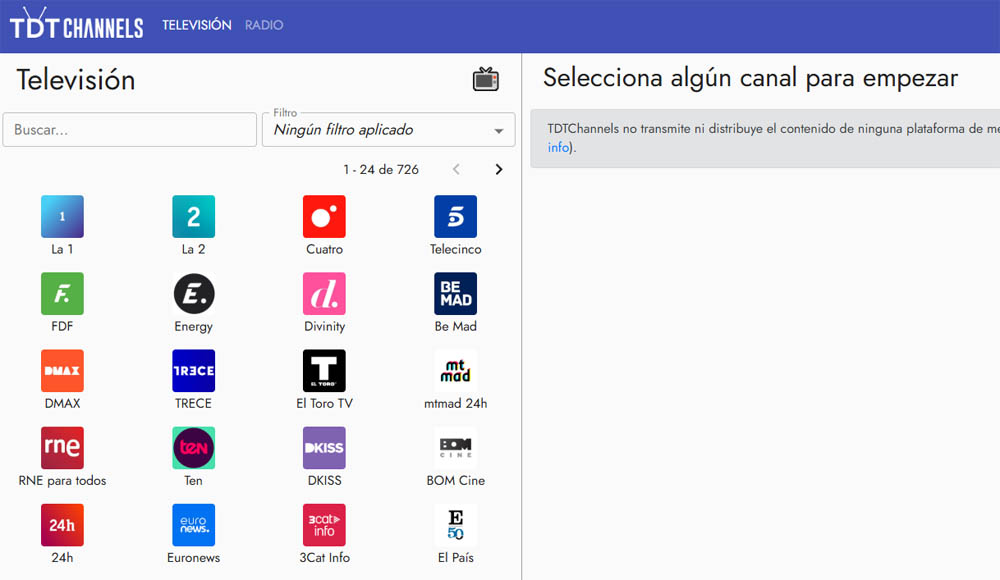
Task: Click the 'El Toro TV' label
Action: pyautogui.click(x=324, y=403)
